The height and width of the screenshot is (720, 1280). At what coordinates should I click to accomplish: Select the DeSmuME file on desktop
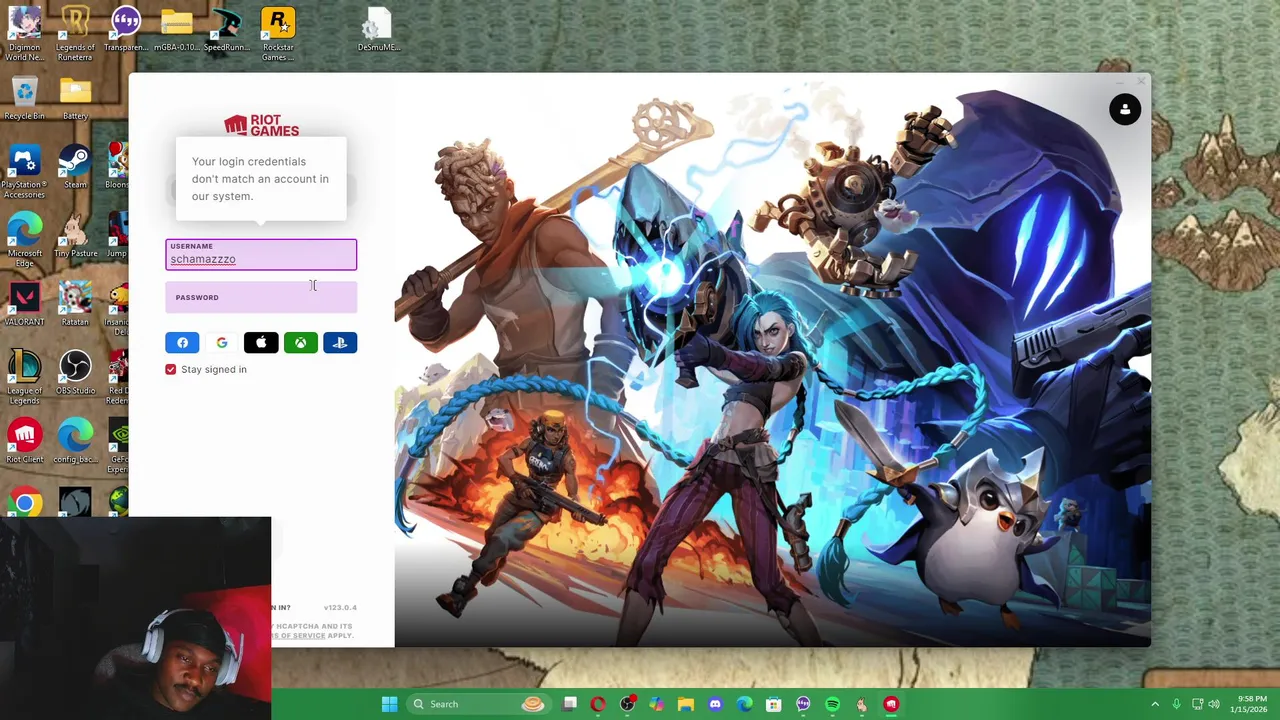coord(378,30)
